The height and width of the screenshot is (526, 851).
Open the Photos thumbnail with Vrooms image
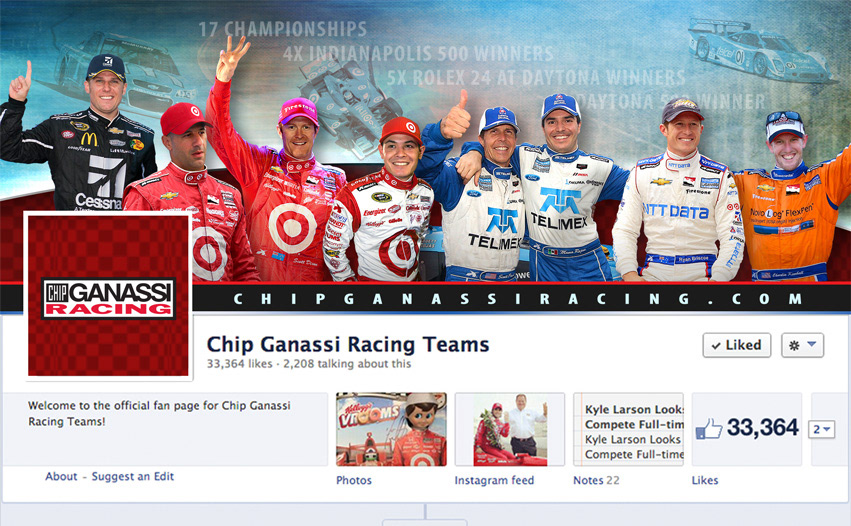391,429
